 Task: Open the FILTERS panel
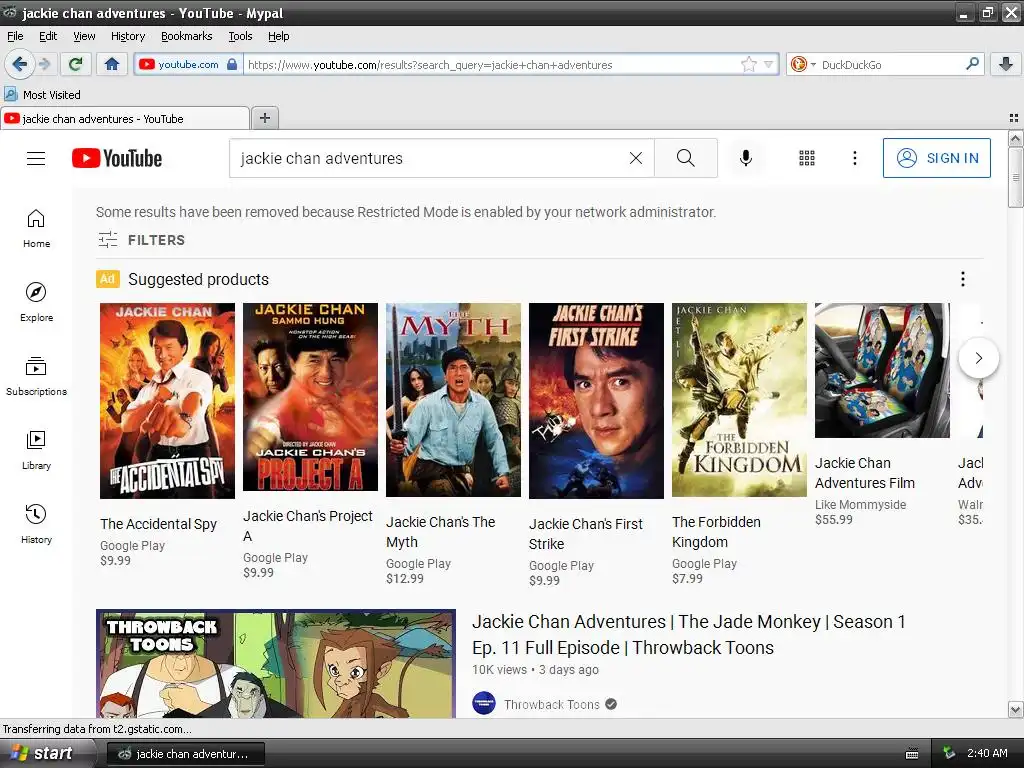point(141,240)
